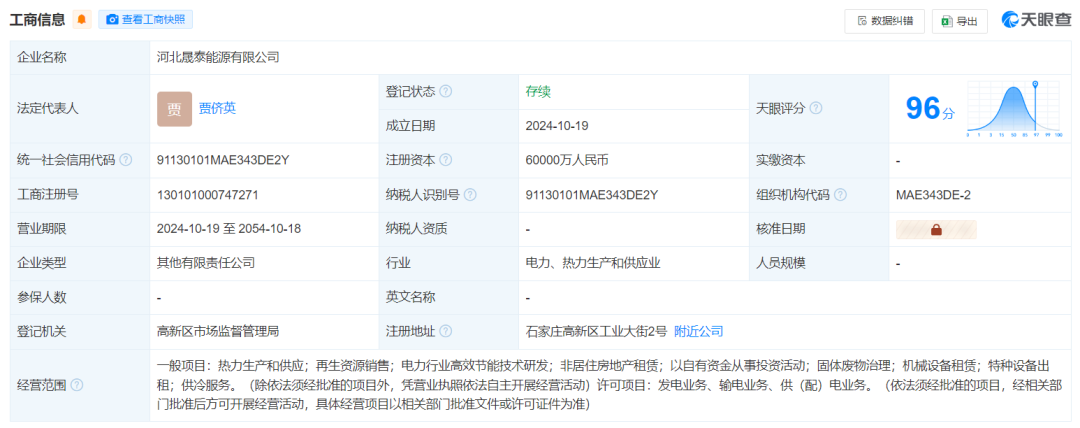The height and width of the screenshot is (428, 1080).
Task: Click taxpayer ID value 91130101MAE343DE2Y in 纳税人识别号 row
Action: (x=592, y=194)
